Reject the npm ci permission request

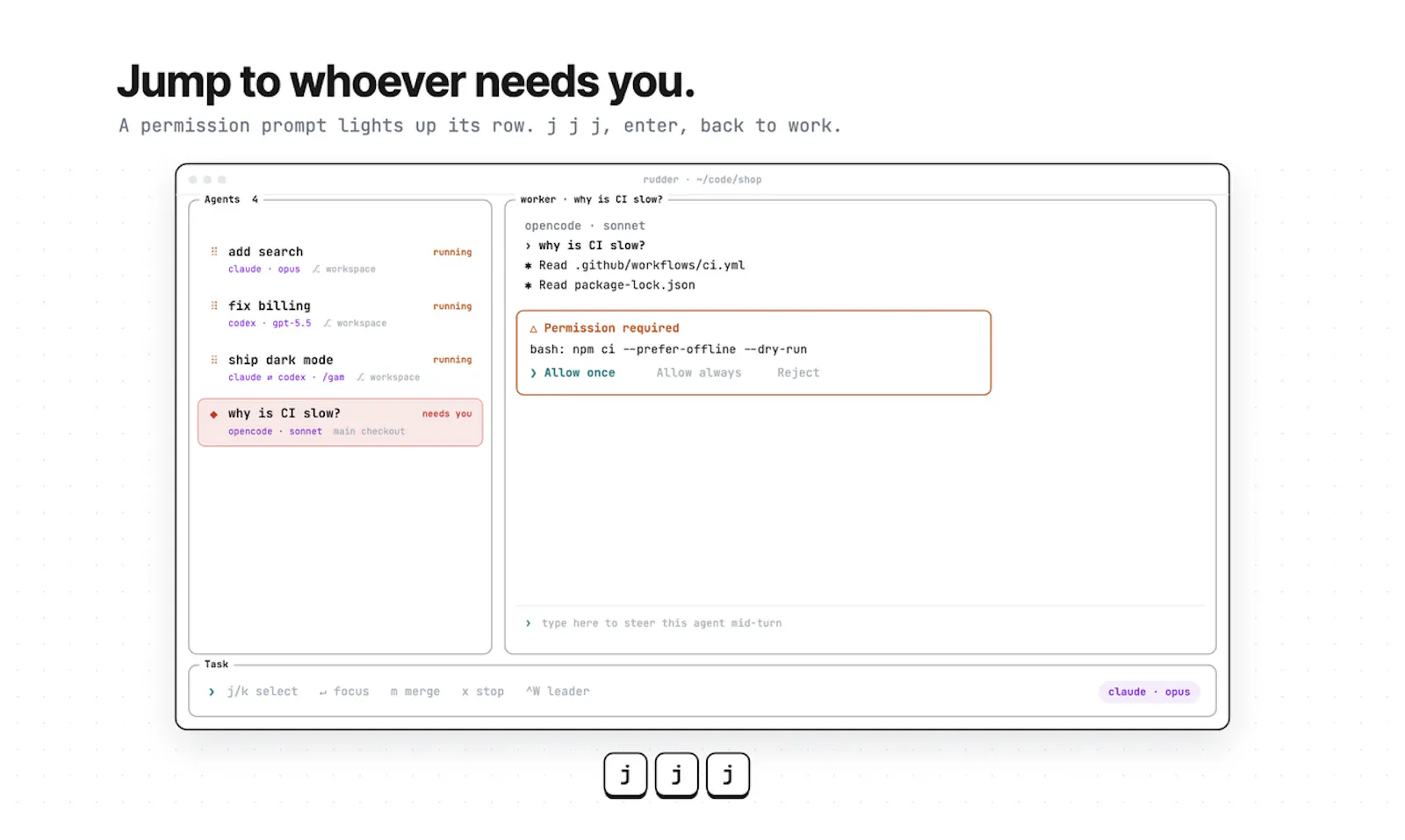(x=798, y=373)
